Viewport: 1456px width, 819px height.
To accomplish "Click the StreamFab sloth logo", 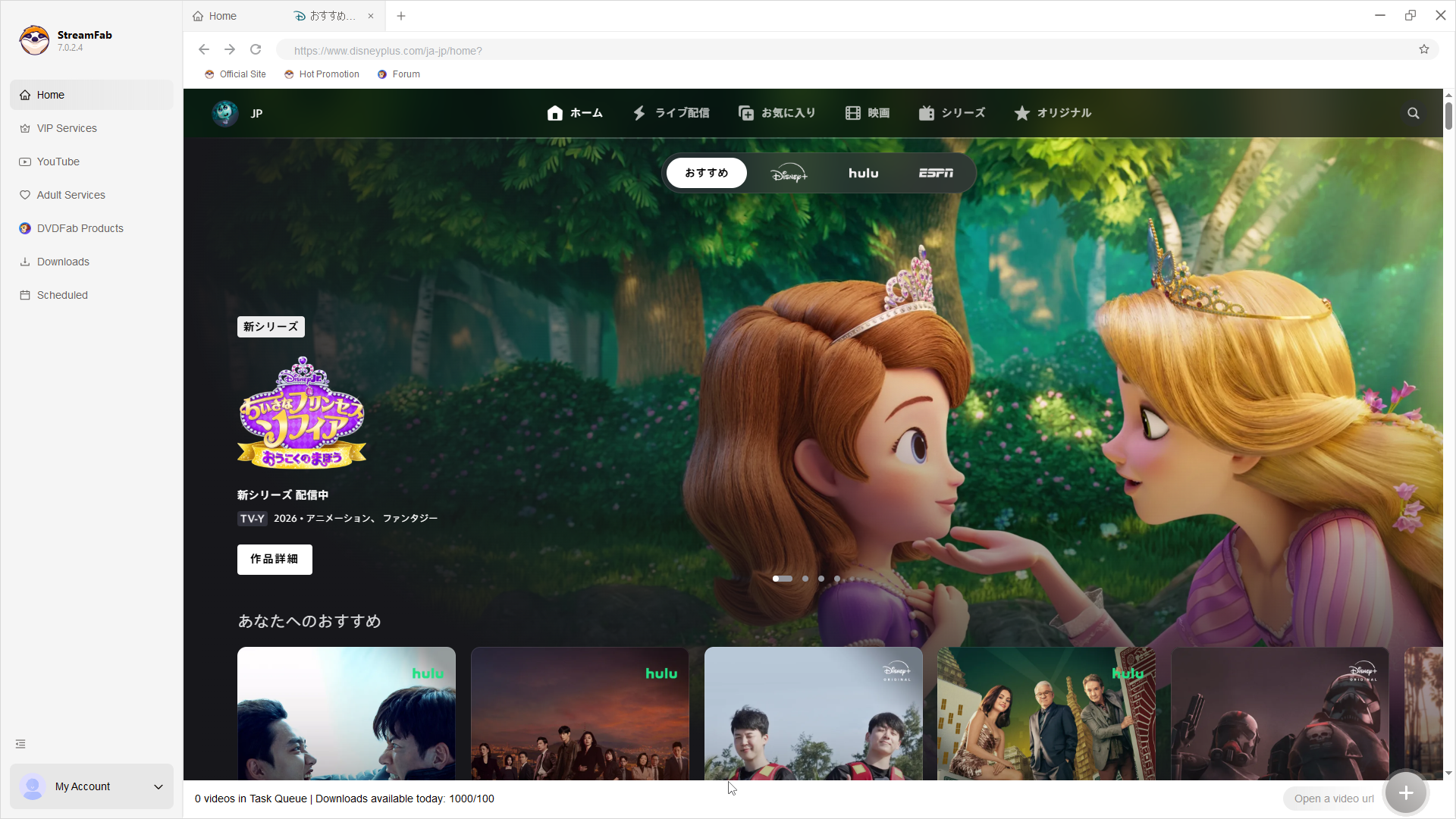I will 34,40.
